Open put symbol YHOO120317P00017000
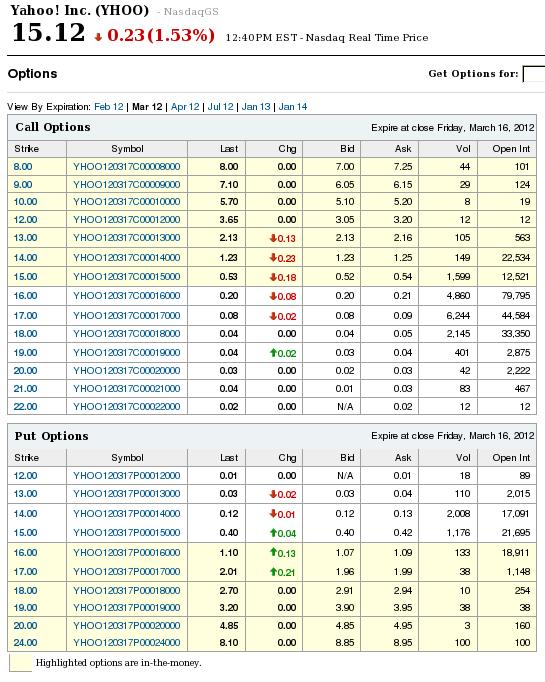This screenshot has width=545, height=682. 127,572
